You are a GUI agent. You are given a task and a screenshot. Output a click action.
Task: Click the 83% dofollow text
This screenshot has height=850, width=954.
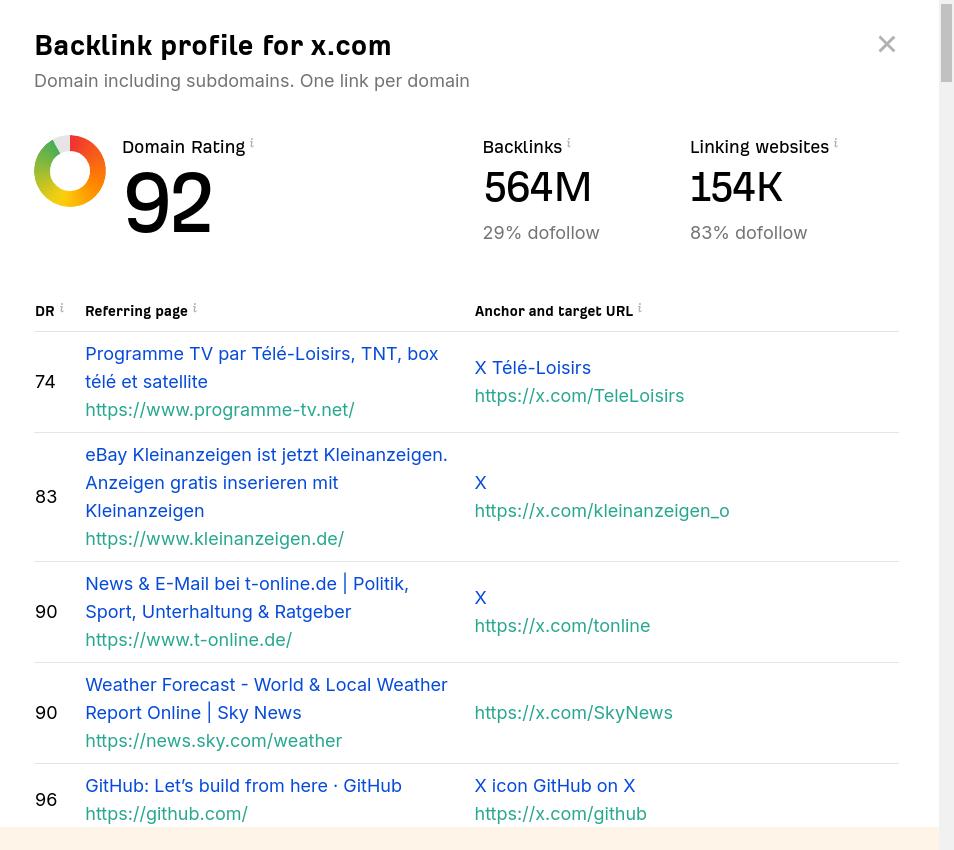[x=748, y=232]
